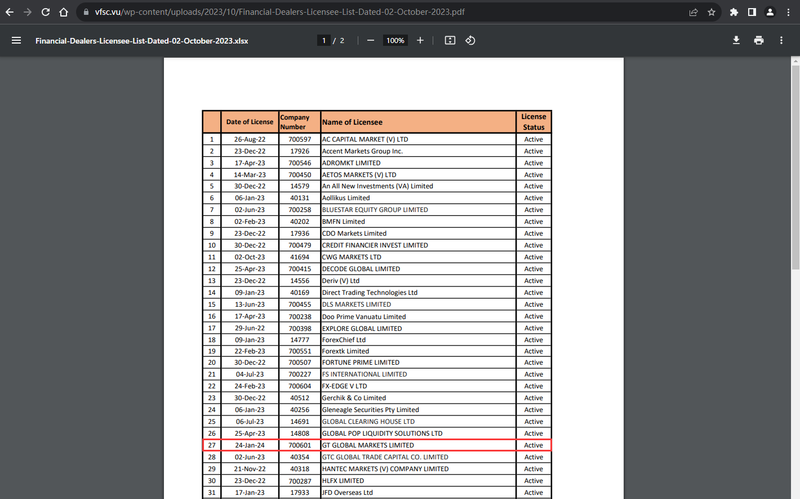Click the 'Date of License' column header
This screenshot has width=800, height=499.
coord(249,122)
